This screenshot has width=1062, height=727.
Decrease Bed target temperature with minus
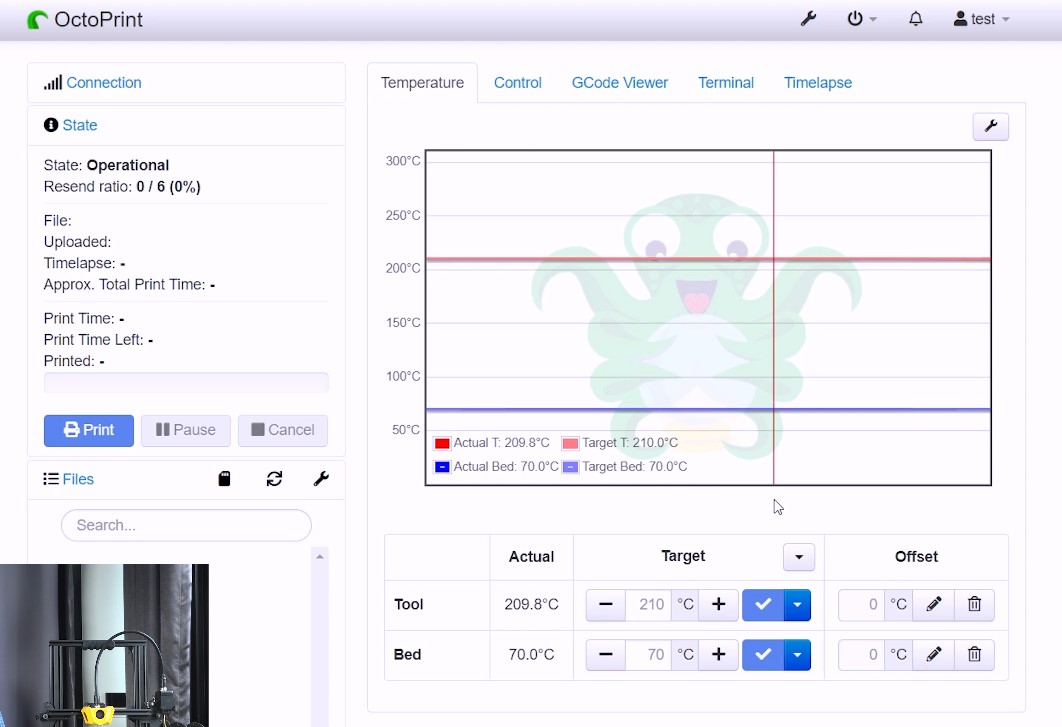pos(605,654)
